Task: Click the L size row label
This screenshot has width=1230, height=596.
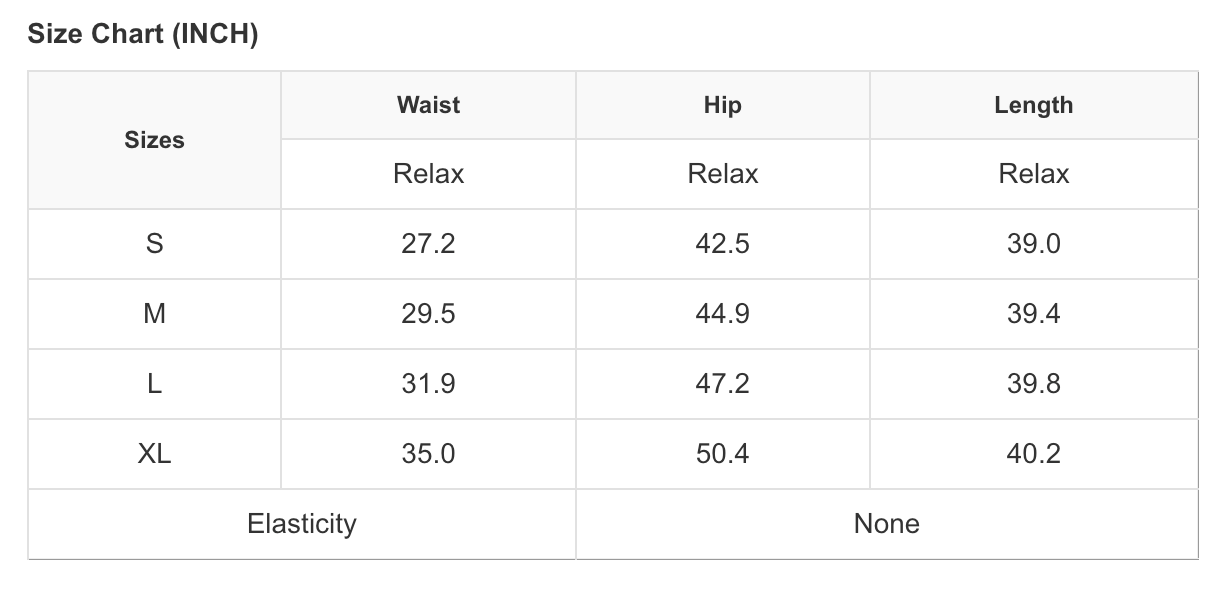Action: tap(154, 384)
